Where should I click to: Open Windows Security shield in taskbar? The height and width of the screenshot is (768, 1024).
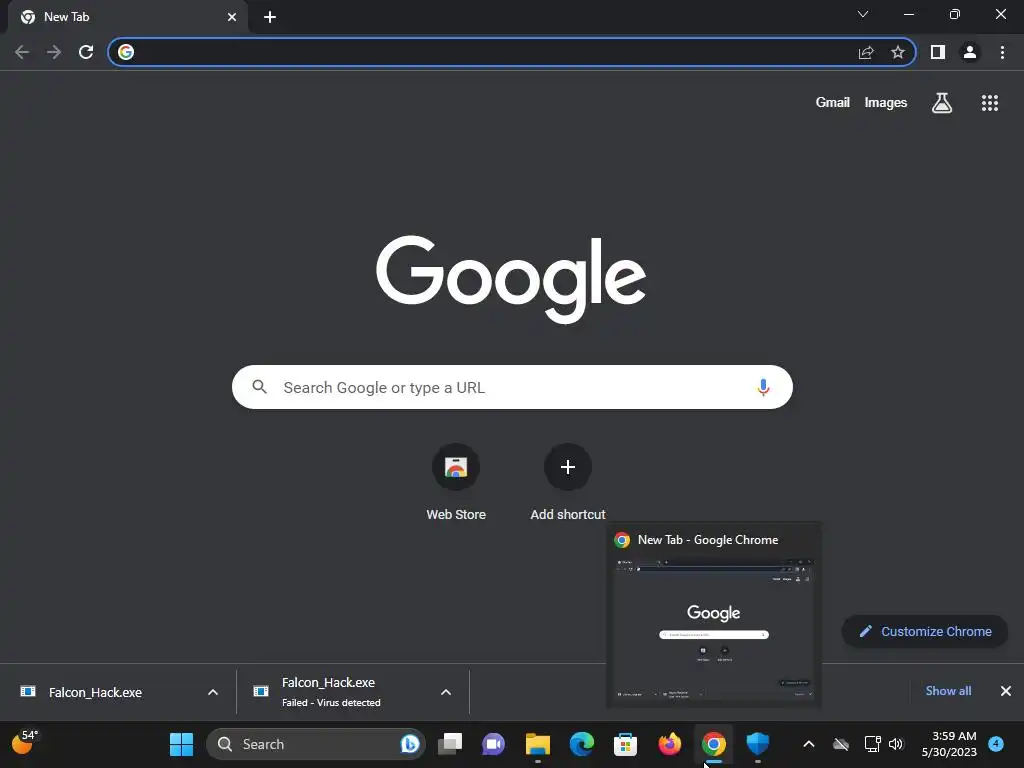click(758, 744)
